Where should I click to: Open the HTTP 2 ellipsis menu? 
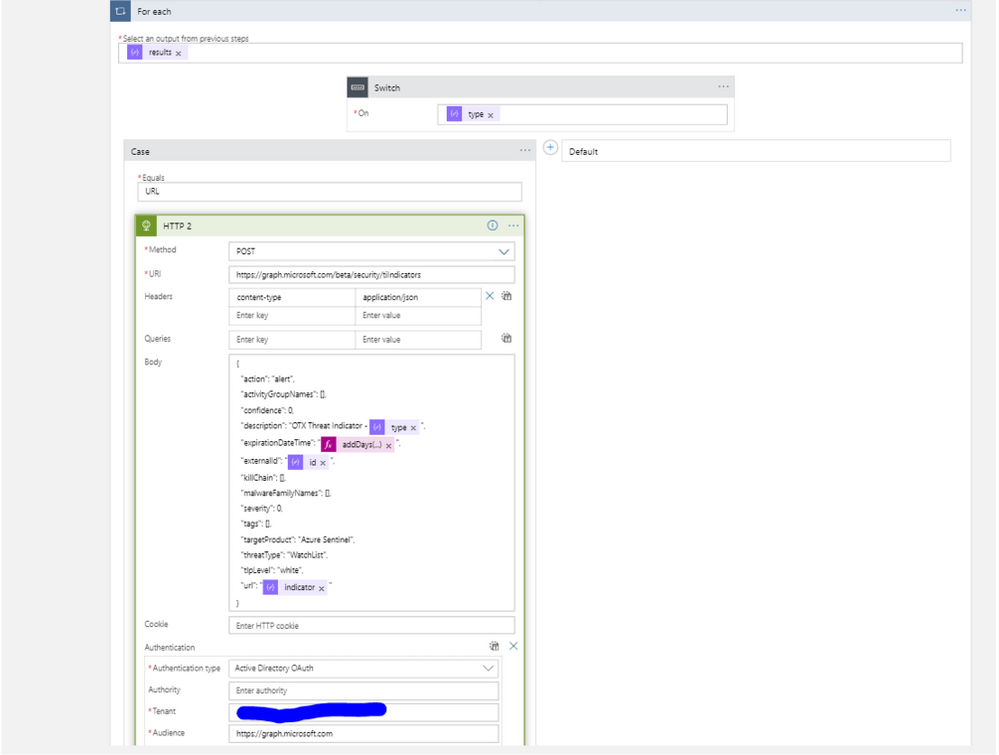[x=513, y=226]
